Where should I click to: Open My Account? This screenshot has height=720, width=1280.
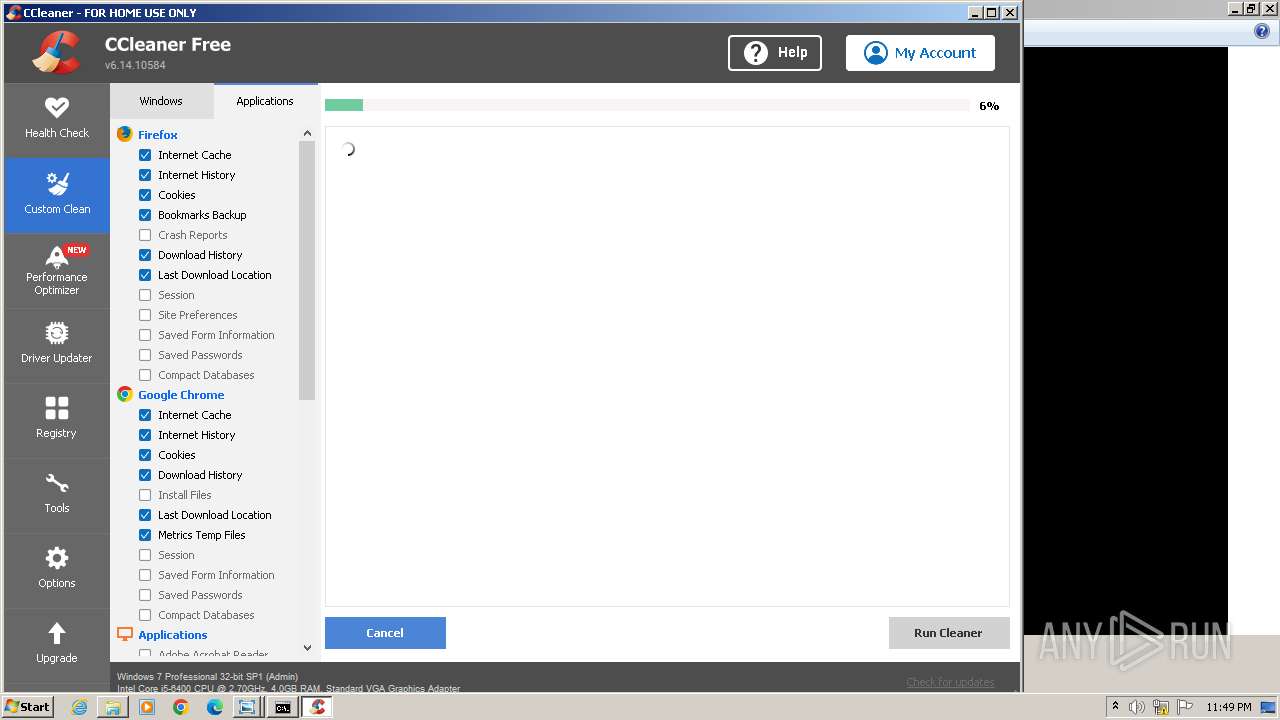(920, 53)
